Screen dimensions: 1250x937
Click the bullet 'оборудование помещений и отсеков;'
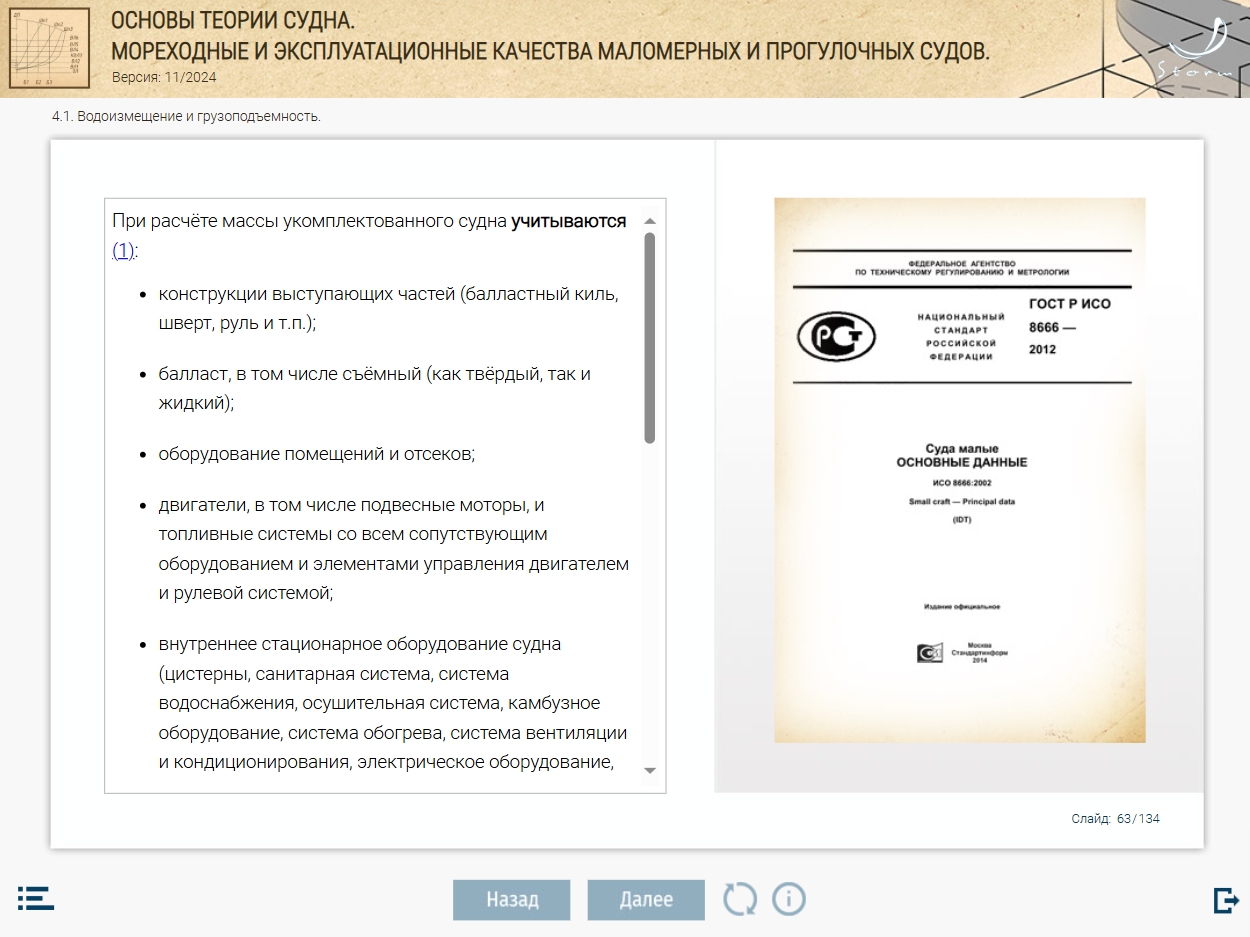point(317,453)
